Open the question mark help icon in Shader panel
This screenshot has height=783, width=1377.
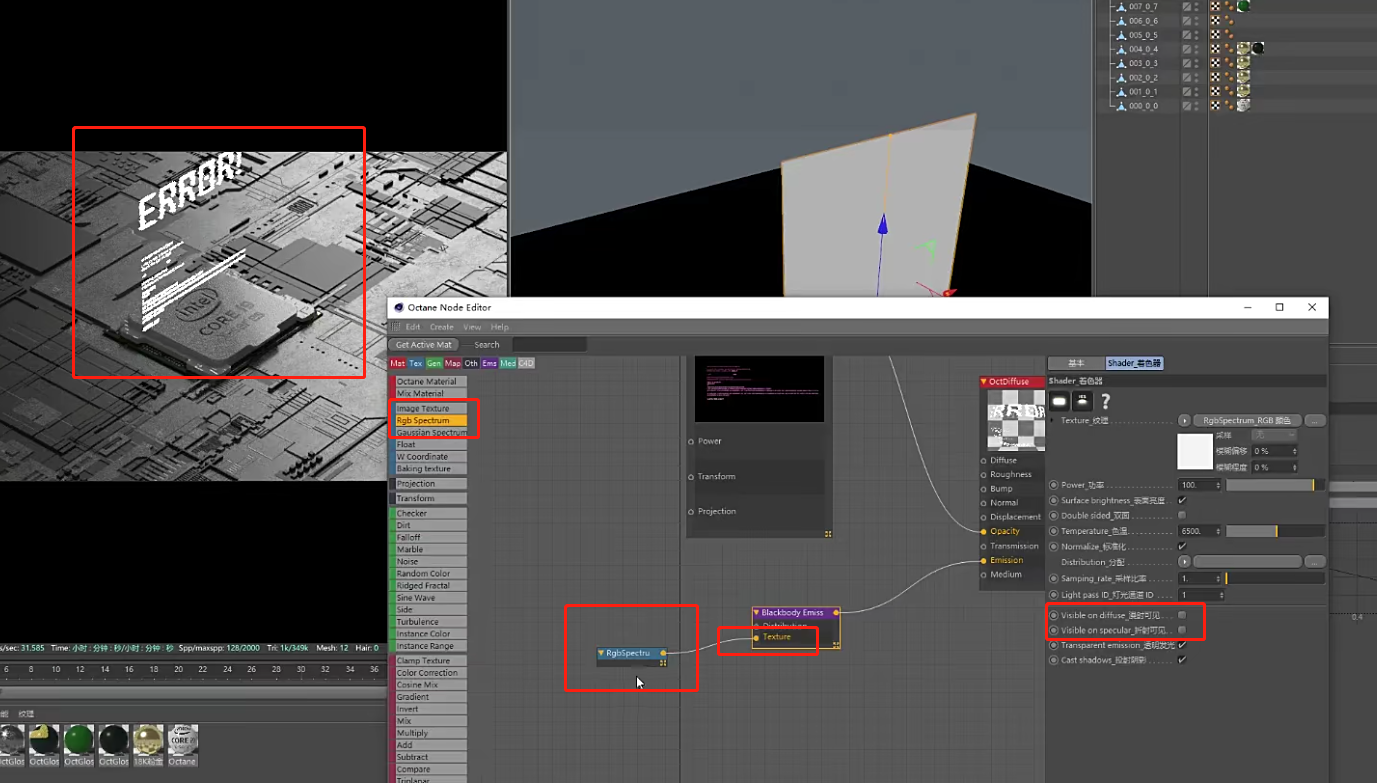click(1105, 401)
